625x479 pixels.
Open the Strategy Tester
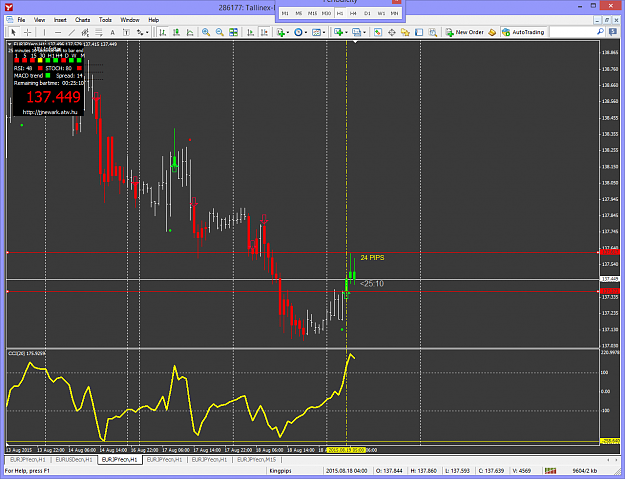tap(432, 32)
